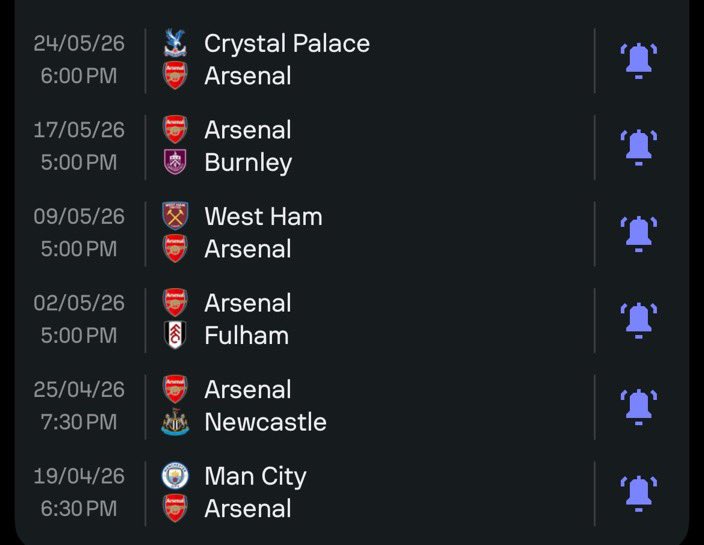Click Arsenal crest in the Burnley fixture
Image resolution: width=704 pixels, height=545 pixels.
tap(175, 129)
